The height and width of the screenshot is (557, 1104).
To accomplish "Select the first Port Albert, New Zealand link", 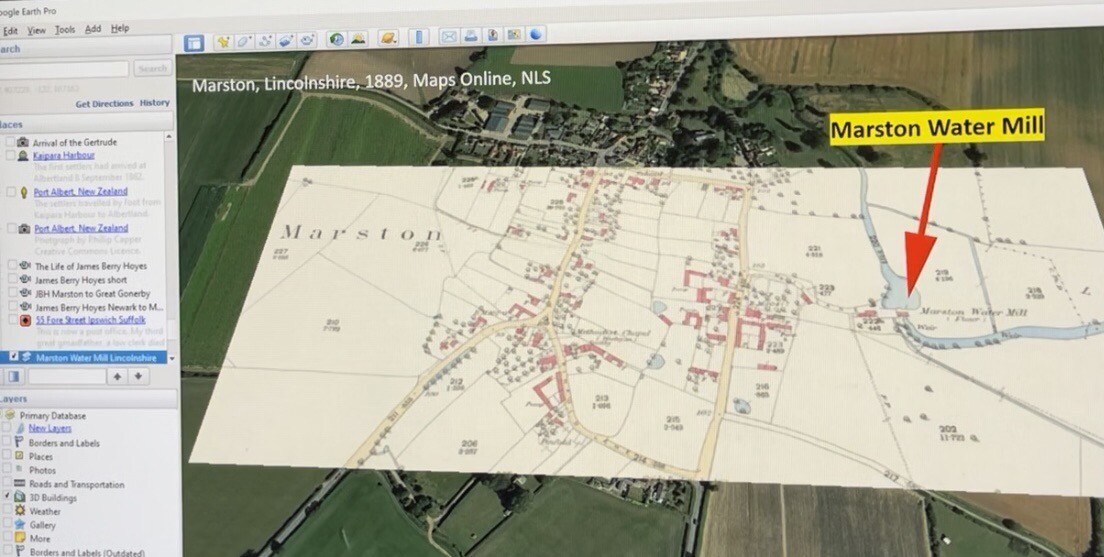I will pyautogui.click(x=81, y=192).
